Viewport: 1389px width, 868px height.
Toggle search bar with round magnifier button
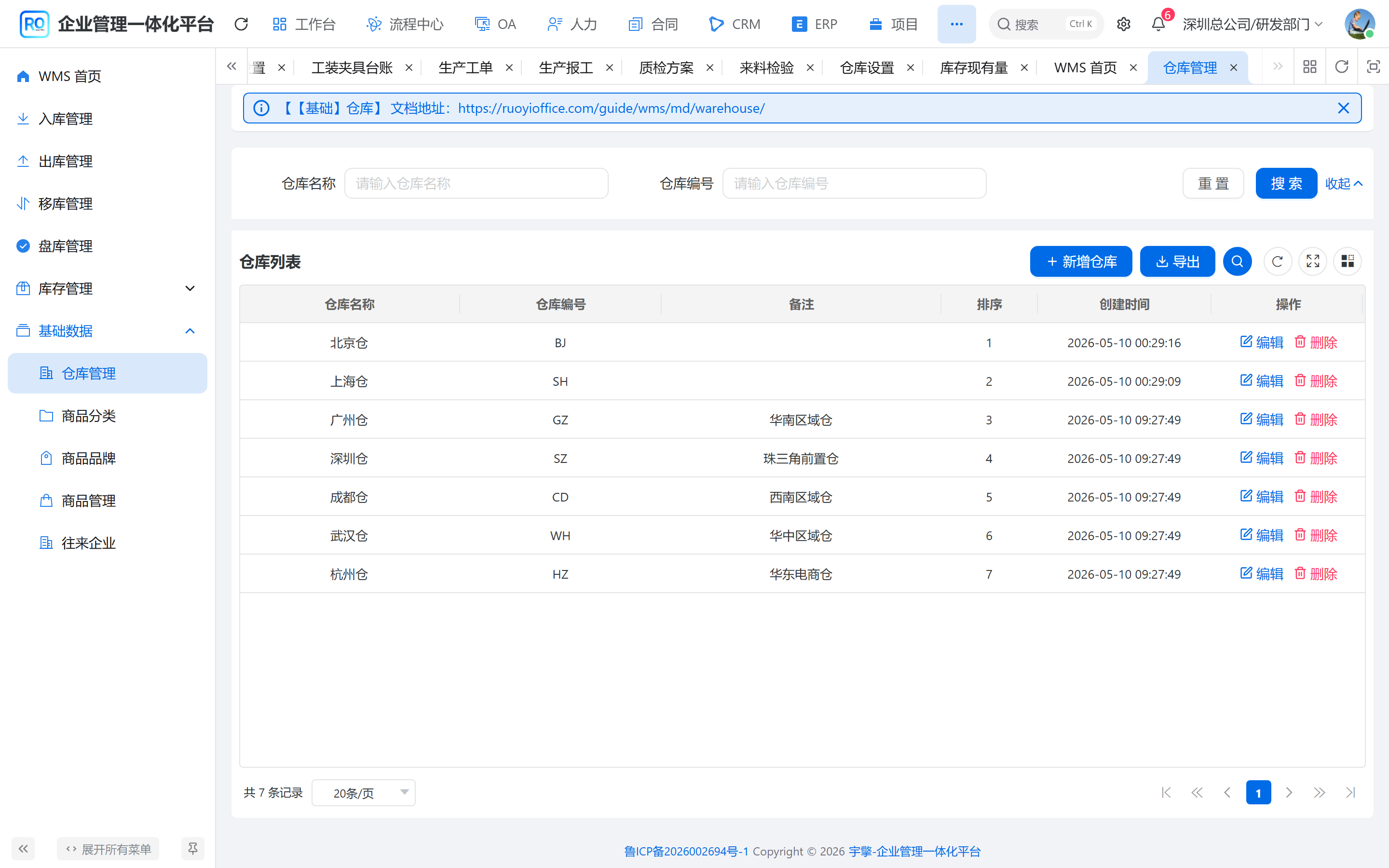(x=1237, y=262)
